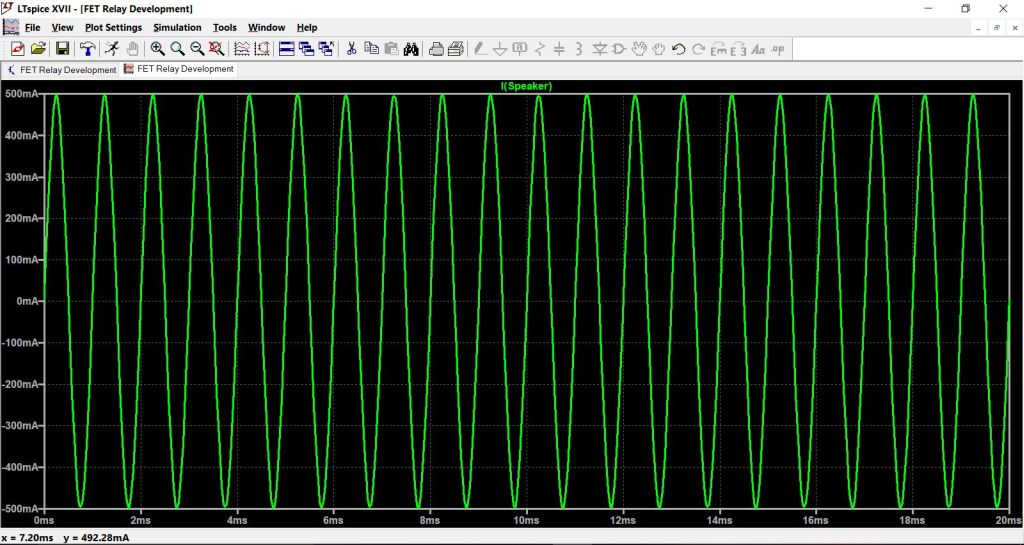Click the greyed SPICE directive .op icon
The height and width of the screenshot is (545, 1024).
coord(778,49)
